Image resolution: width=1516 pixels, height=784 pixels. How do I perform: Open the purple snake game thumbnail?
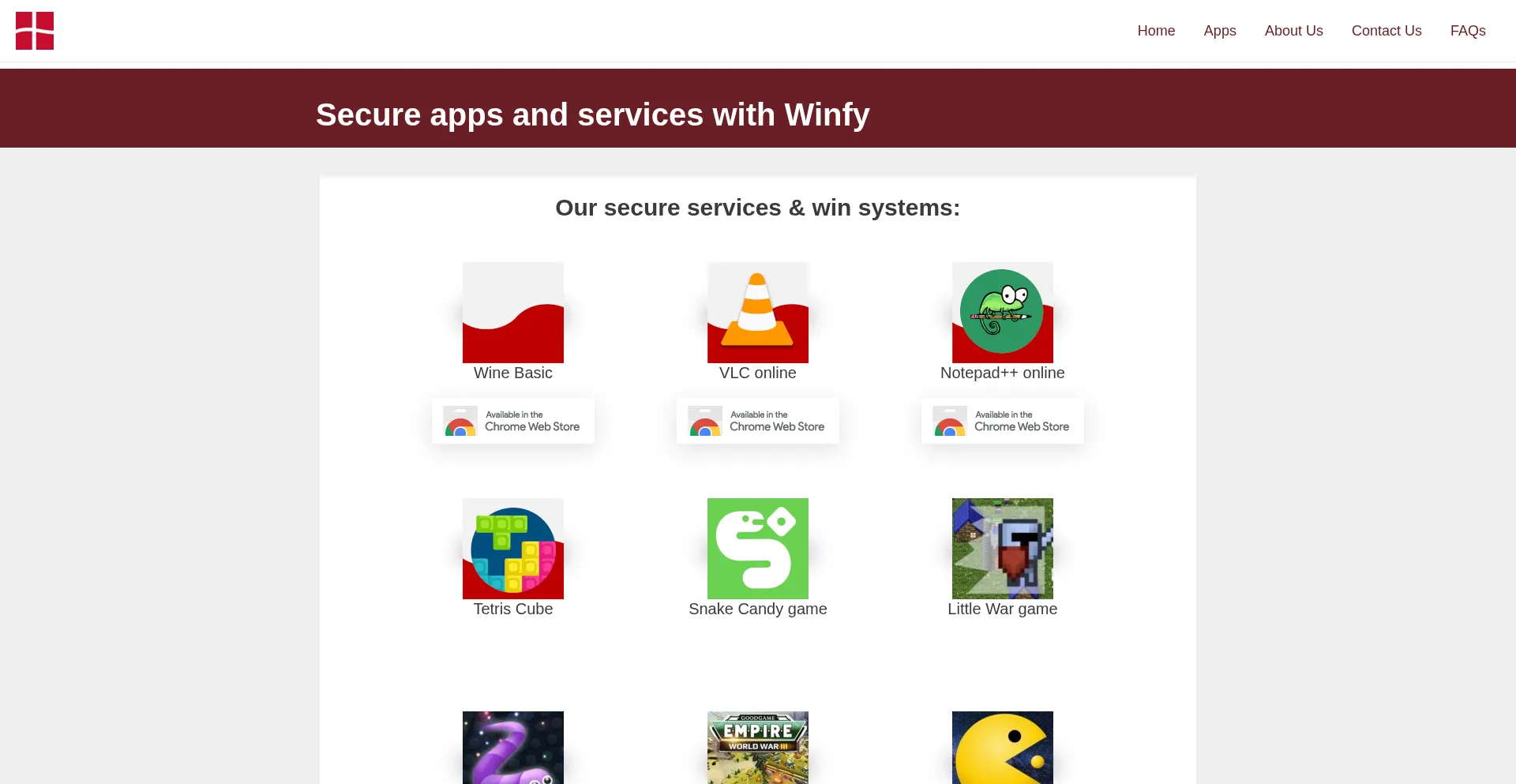[513, 748]
